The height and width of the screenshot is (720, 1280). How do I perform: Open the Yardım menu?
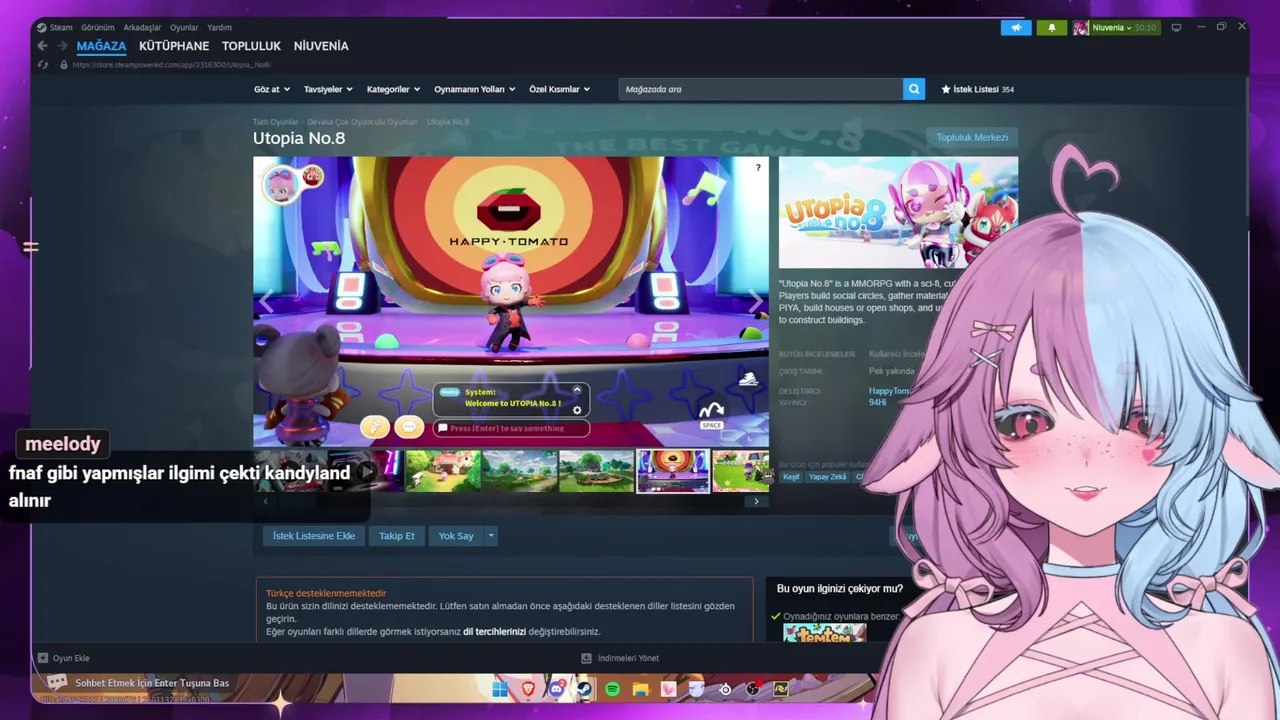coord(219,28)
